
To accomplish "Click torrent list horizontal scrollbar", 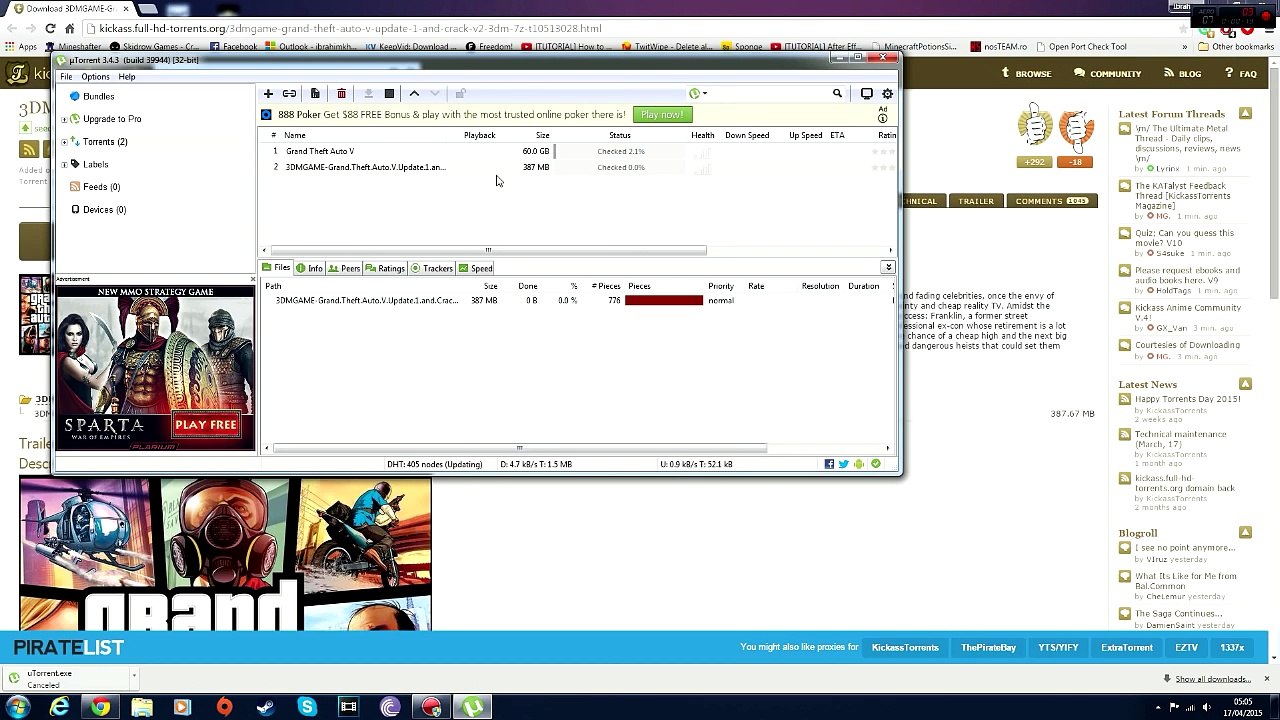I will (x=488, y=250).
